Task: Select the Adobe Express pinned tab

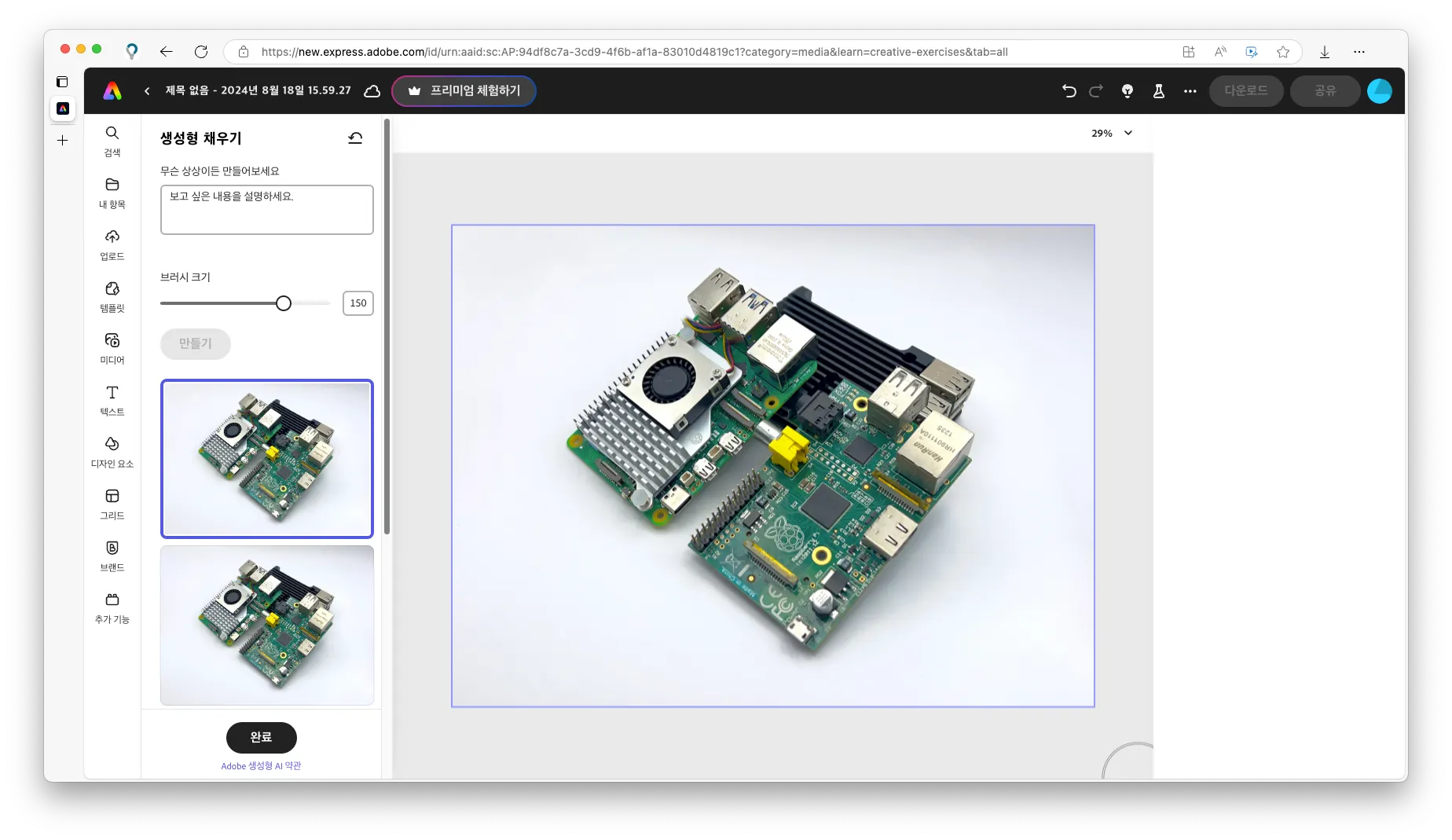Action: pyautogui.click(x=63, y=108)
